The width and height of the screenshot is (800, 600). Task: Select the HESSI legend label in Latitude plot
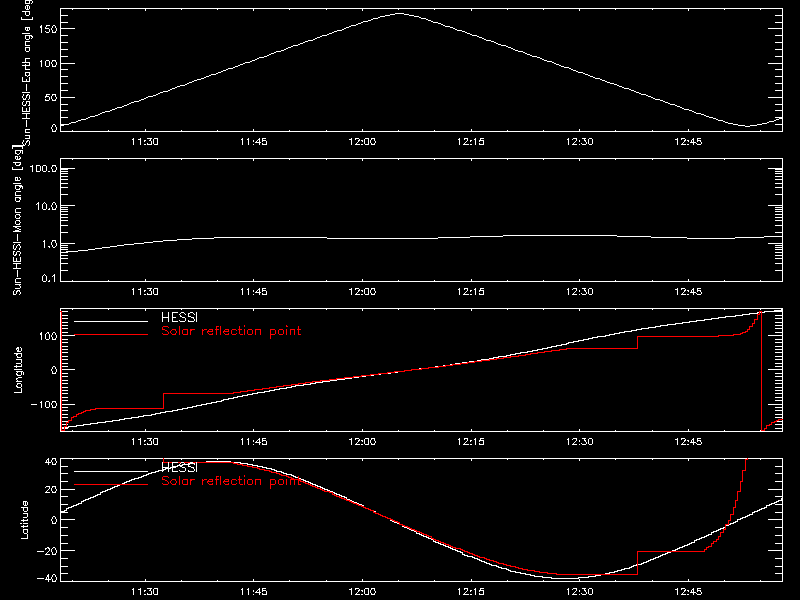[179, 467]
